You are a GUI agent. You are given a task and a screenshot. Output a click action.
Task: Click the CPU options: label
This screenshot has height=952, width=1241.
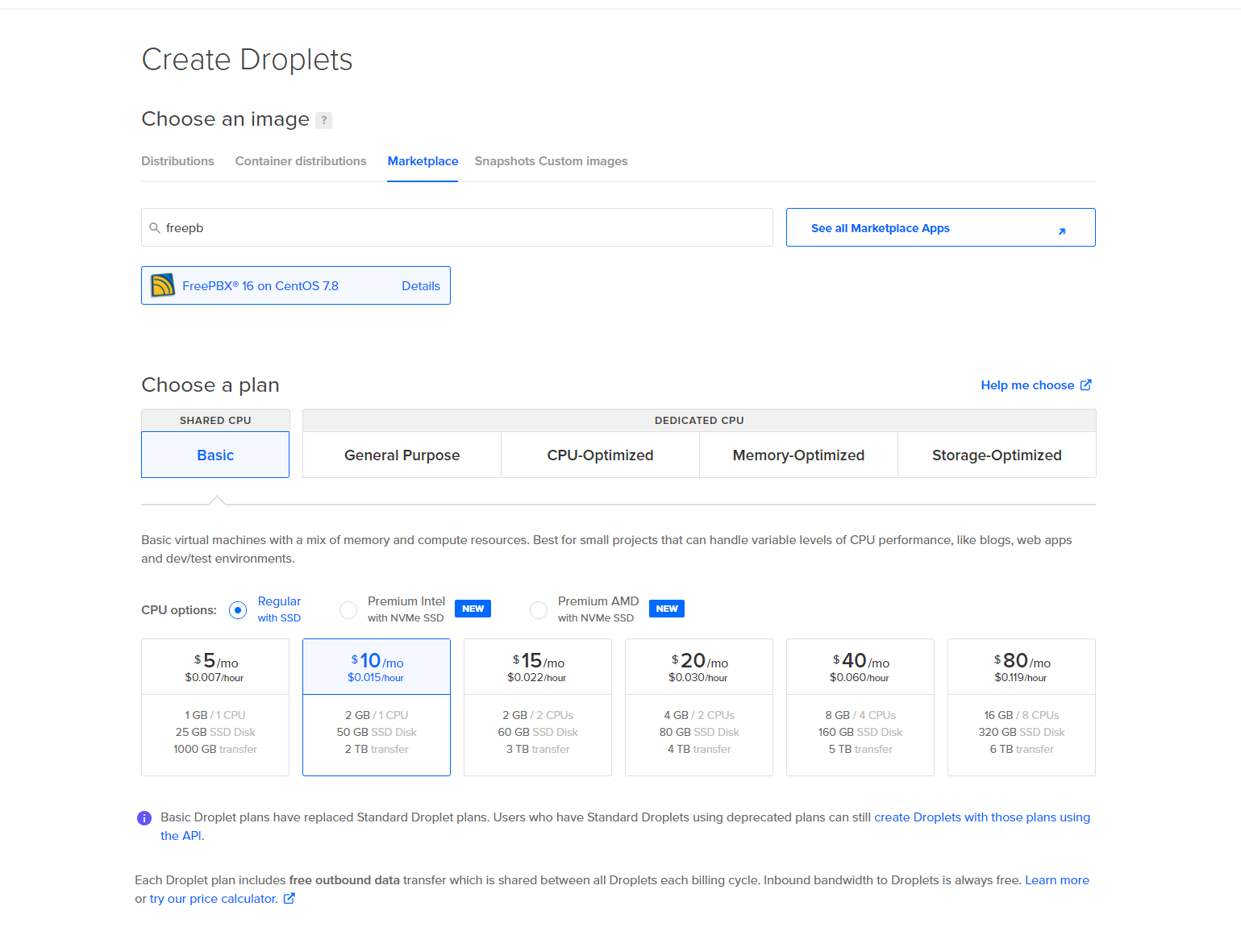(x=179, y=609)
